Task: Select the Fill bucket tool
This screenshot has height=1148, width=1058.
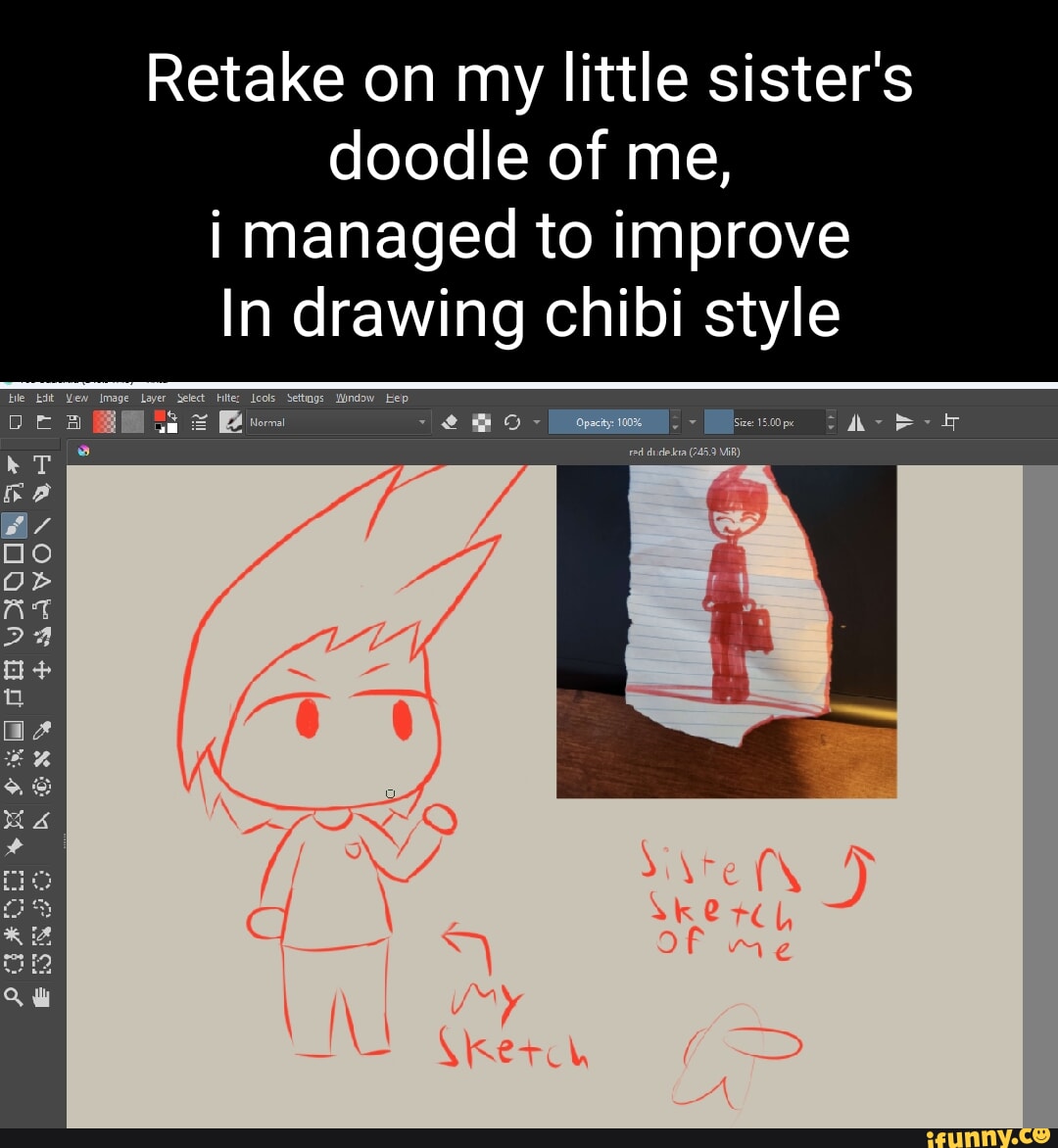Action: pos(14,787)
